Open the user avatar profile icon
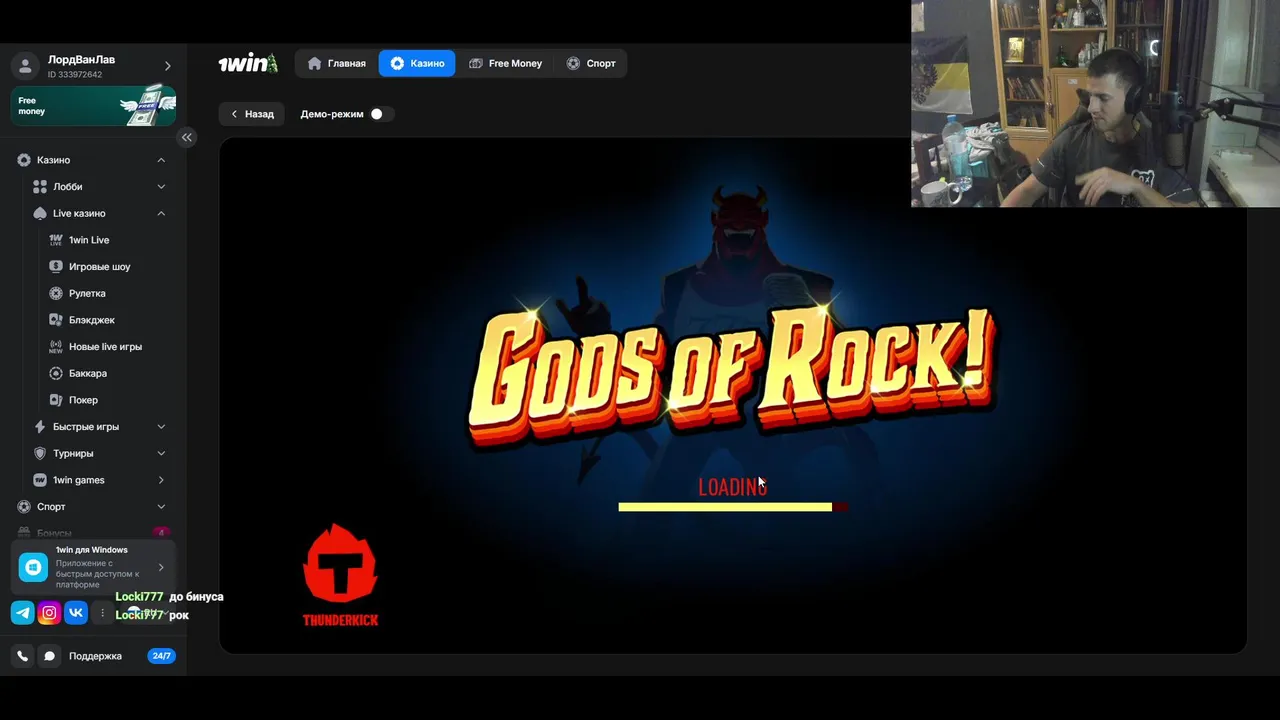 click(x=23, y=66)
